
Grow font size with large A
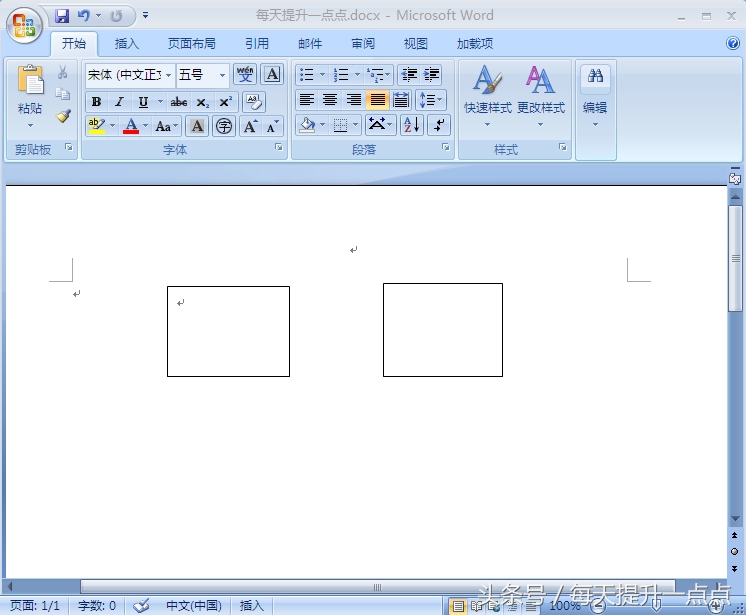pos(250,126)
